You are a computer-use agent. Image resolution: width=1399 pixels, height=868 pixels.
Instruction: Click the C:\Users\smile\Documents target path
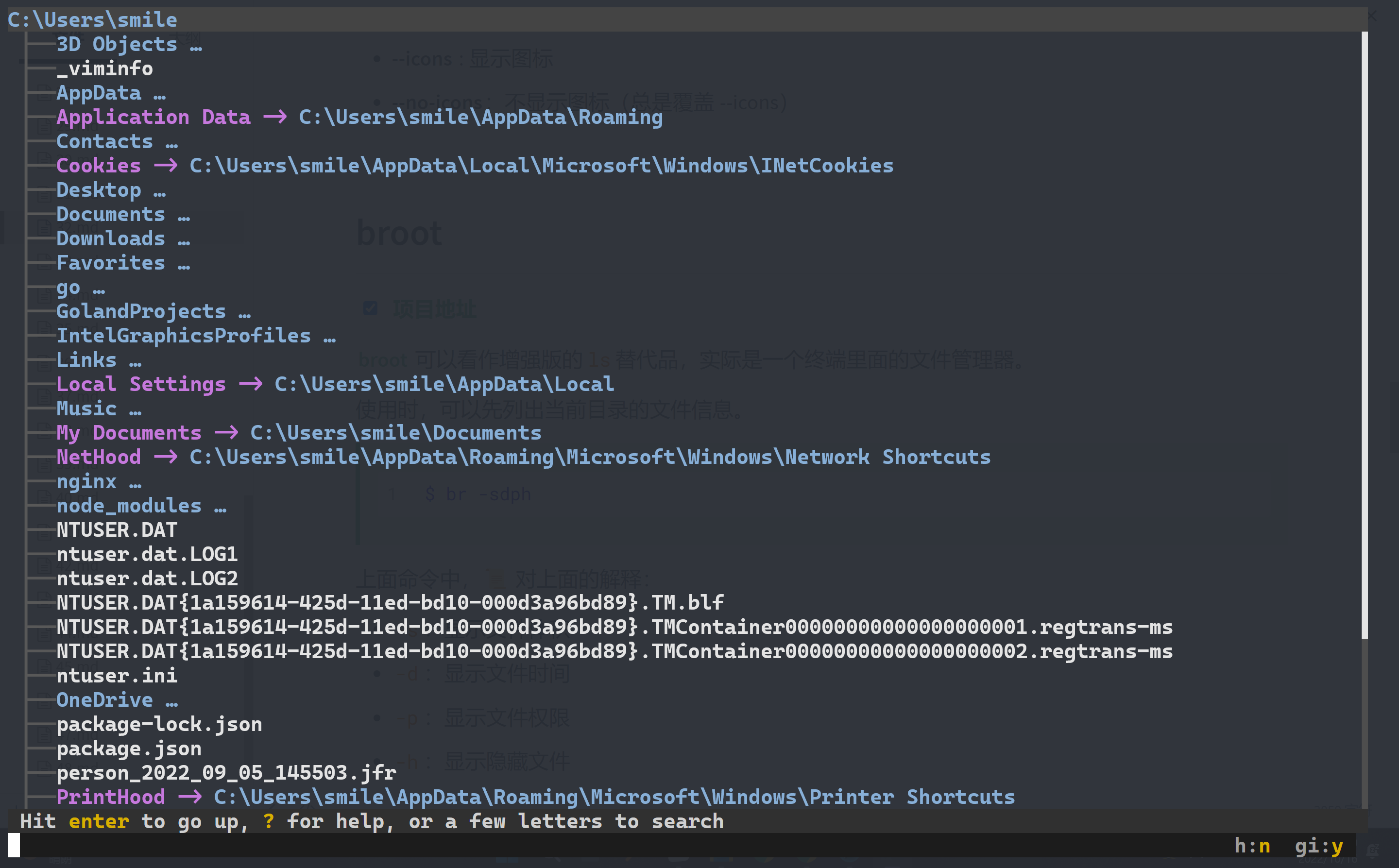(x=395, y=433)
